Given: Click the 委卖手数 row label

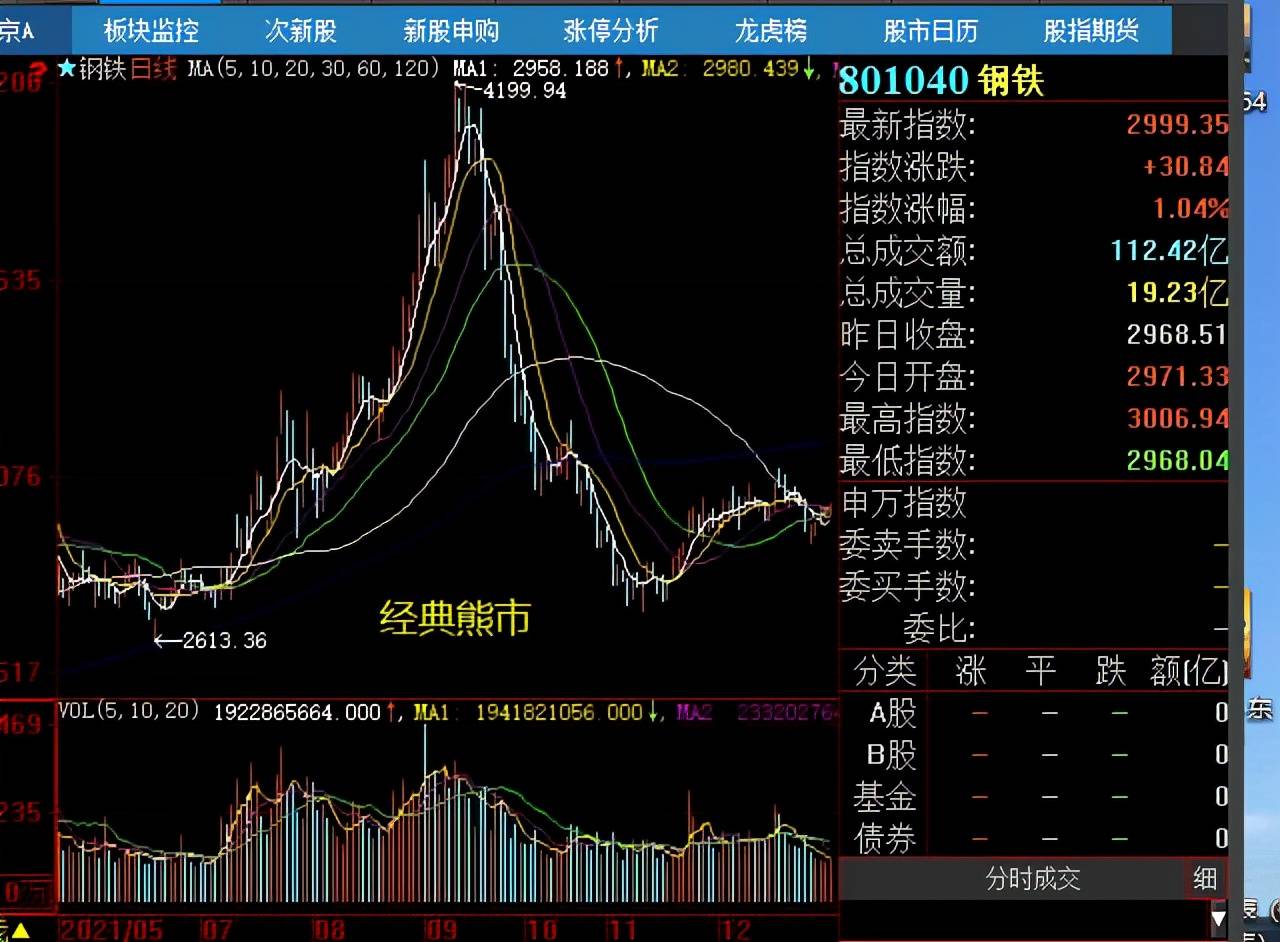Looking at the screenshot, I should (908, 545).
